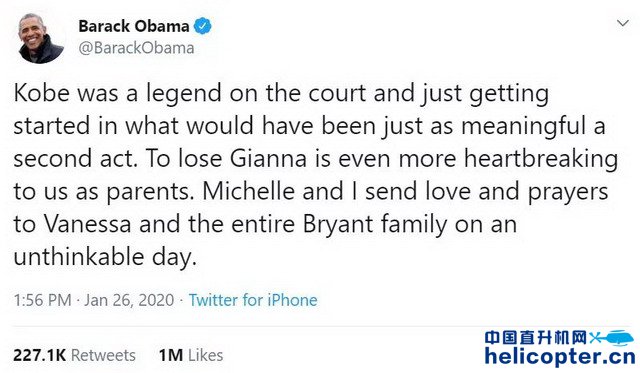The height and width of the screenshot is (373, 640).
Task: Expand the tweet options chevron
Action: coord(623,23)
